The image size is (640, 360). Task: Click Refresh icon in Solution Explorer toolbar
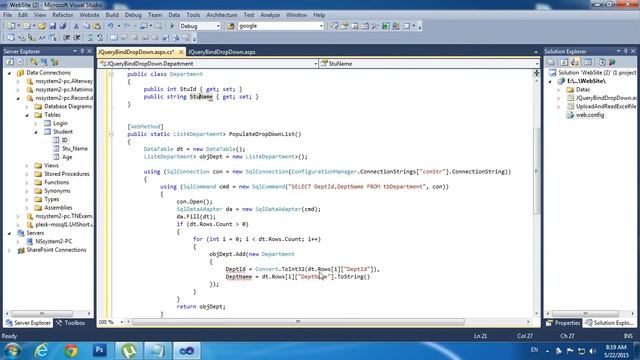564,62
